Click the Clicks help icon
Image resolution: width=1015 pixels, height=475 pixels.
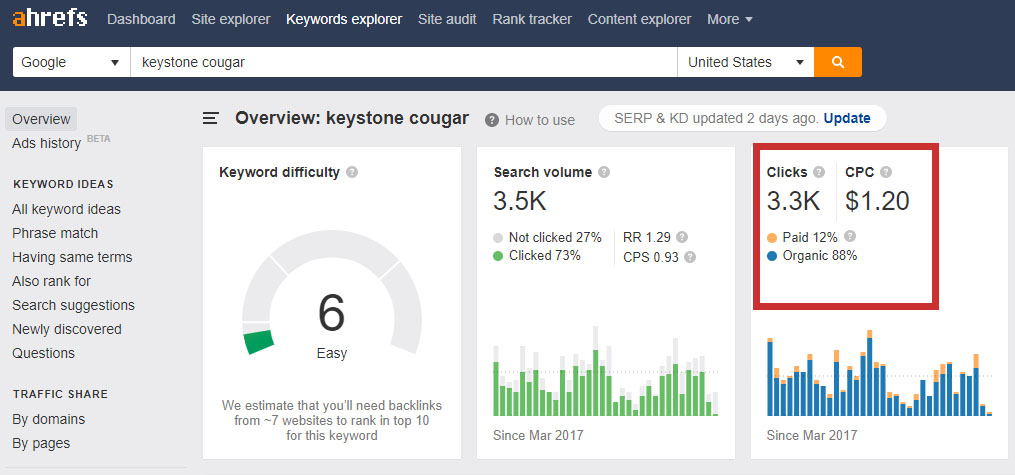coord(819,172)
